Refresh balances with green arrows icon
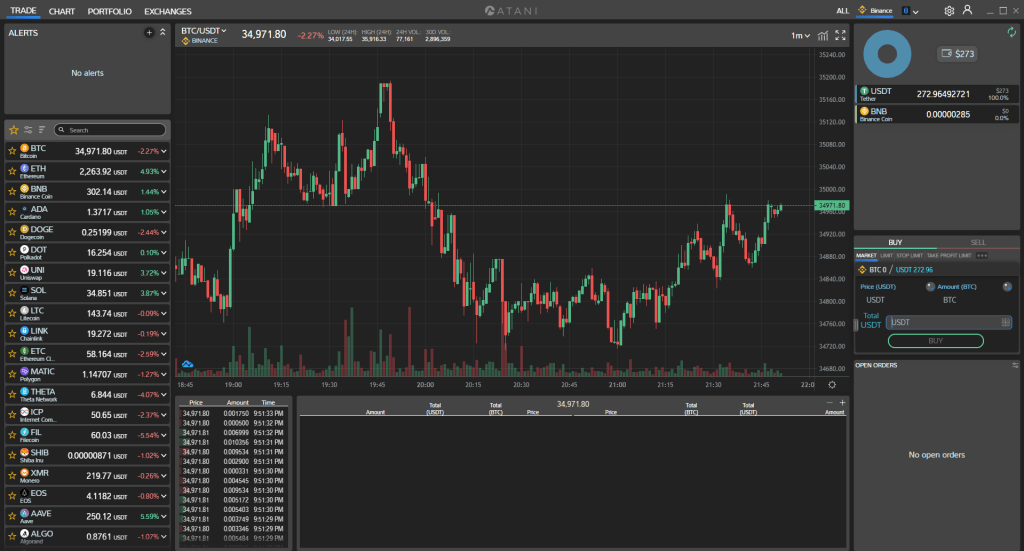The width and height of the screenshot is (1024, 551). click(x=1012, y=32)
